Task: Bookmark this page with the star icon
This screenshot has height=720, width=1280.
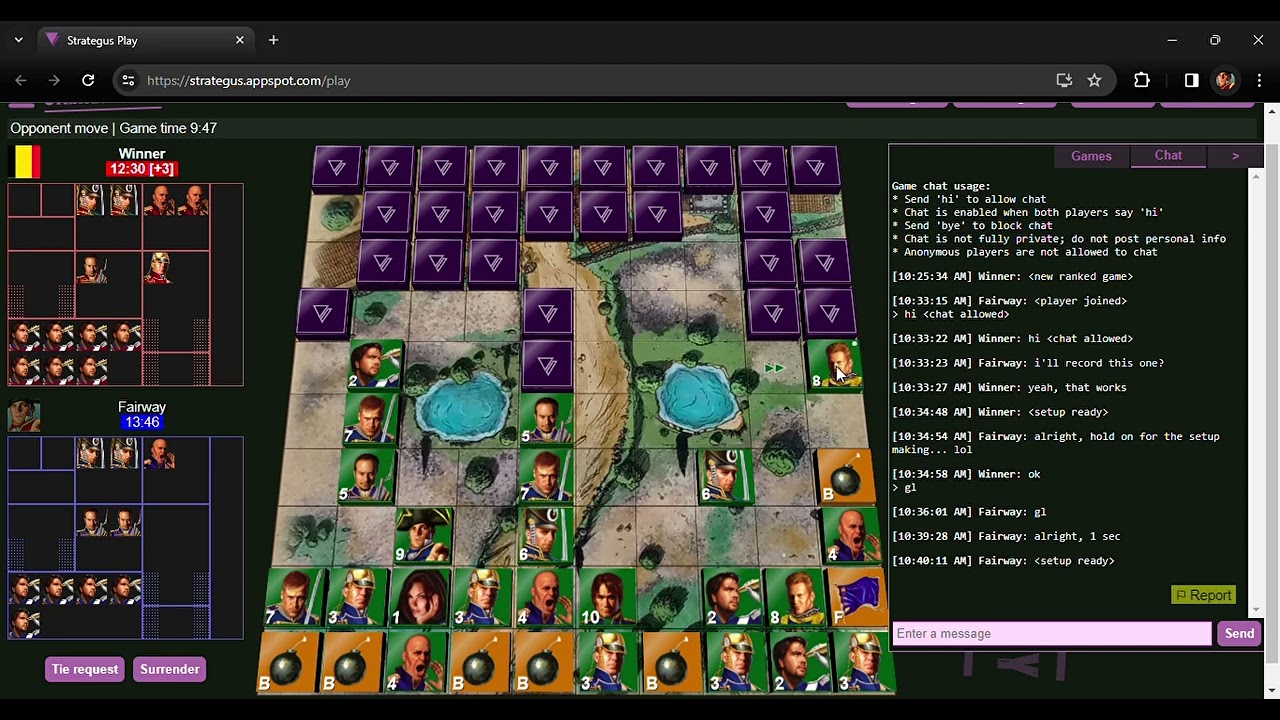Action: click(x=1094, y=80)
